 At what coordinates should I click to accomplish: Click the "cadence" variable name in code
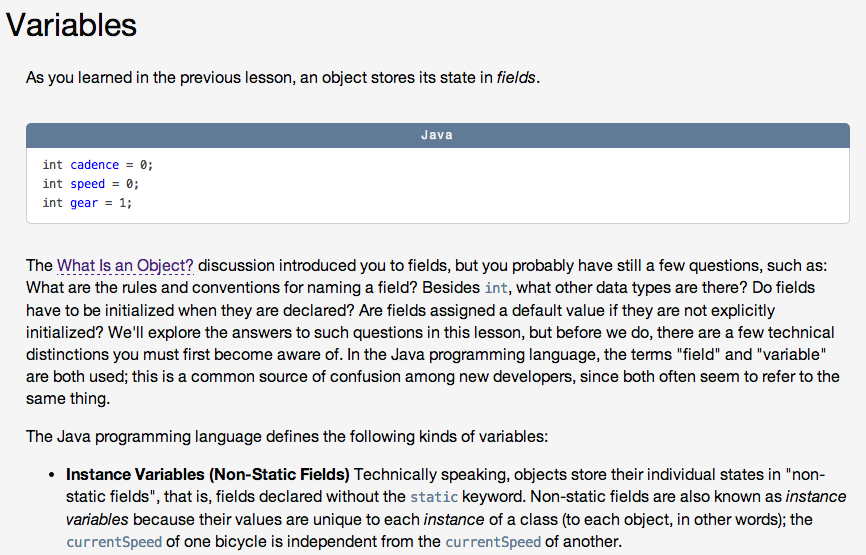94,165
